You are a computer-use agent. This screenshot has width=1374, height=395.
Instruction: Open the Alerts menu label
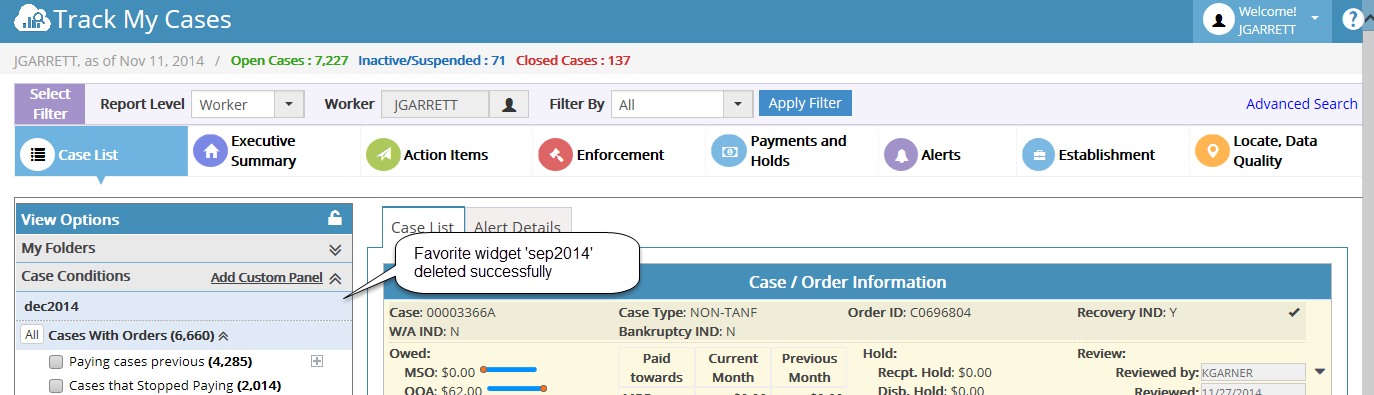coord(941,155)
